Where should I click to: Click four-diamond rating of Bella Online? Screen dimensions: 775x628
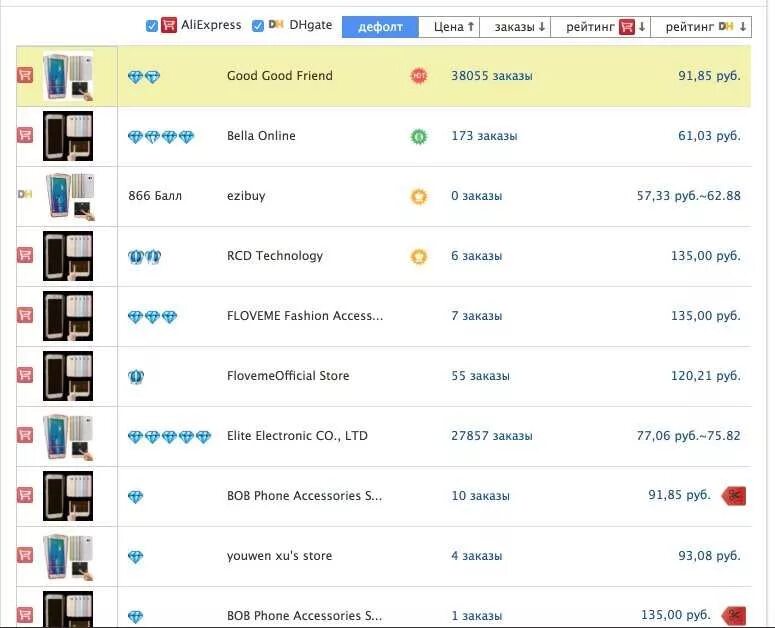pyautogui.click(x=161, y=136)
